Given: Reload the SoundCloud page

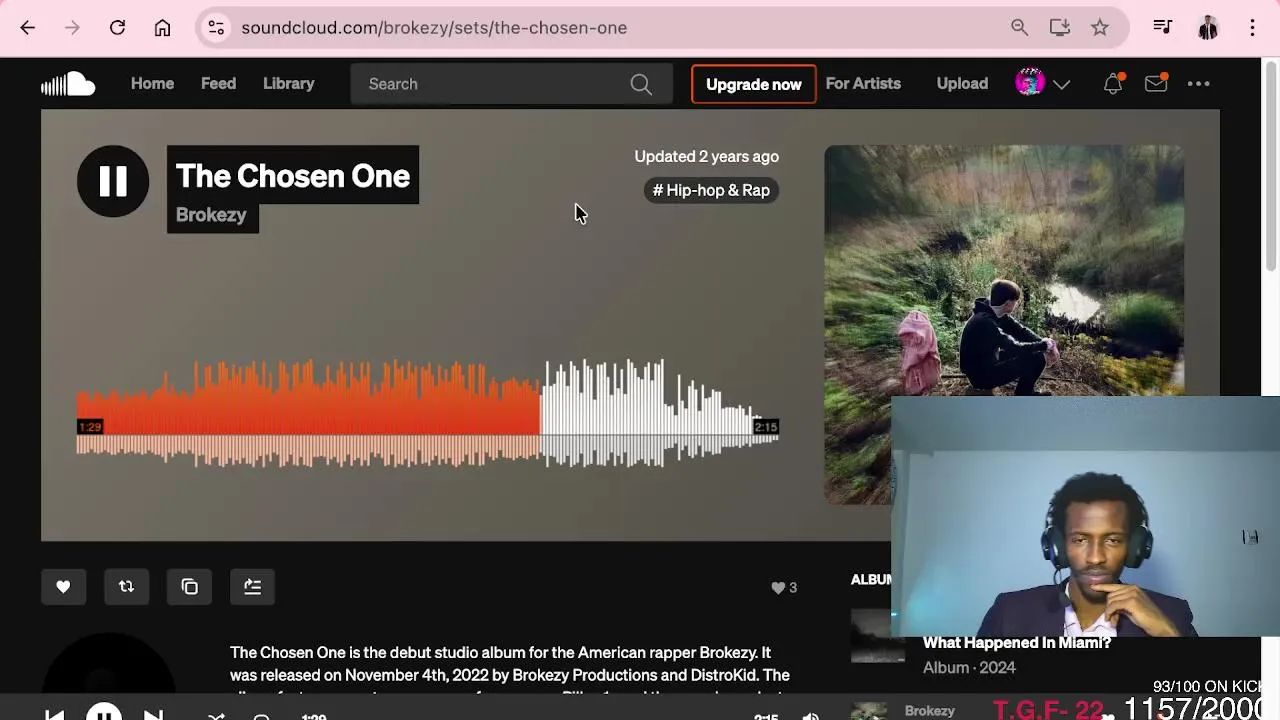Looking at the screenshot, I should (117, 28).
